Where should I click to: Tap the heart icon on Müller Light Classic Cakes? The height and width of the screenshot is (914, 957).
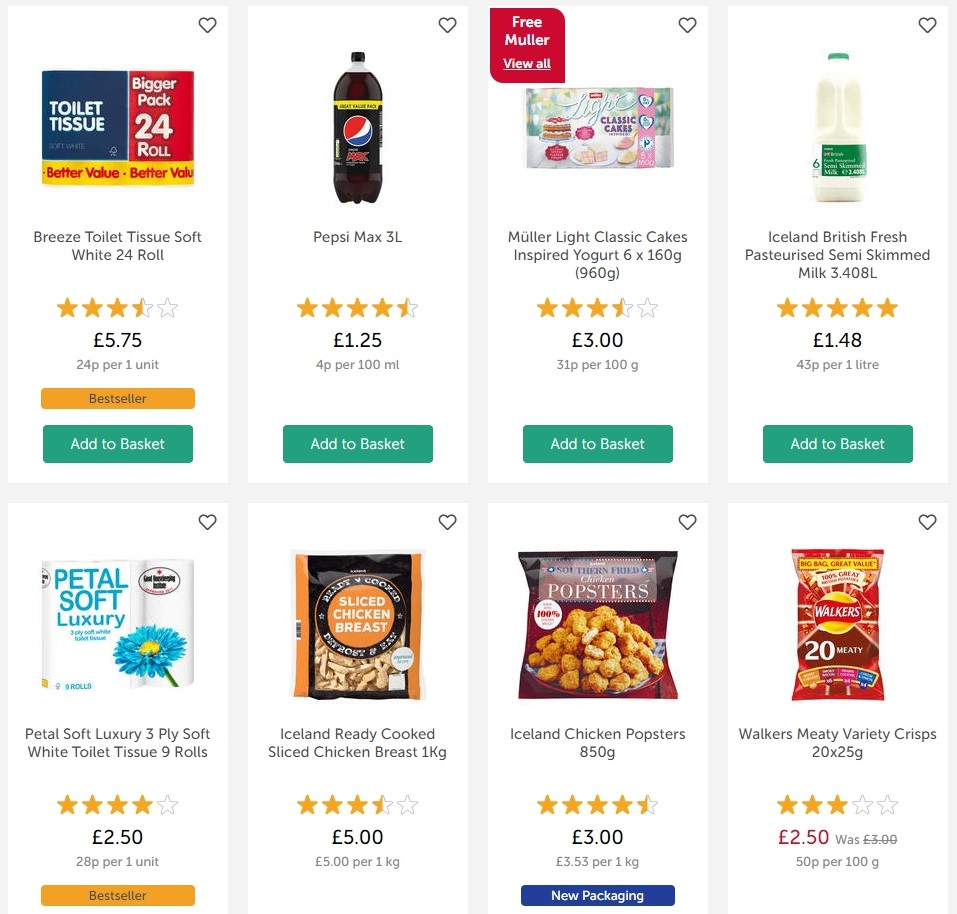[687, 25]
